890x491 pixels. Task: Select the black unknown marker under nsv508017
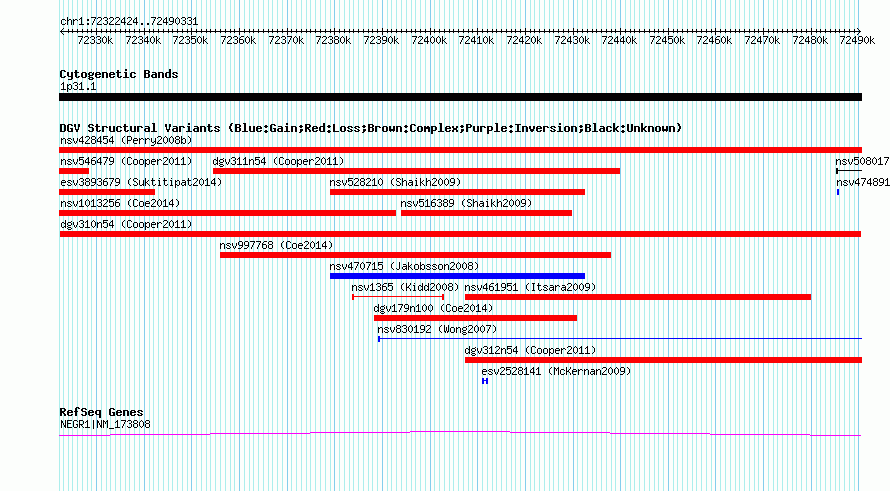(849, 171)
